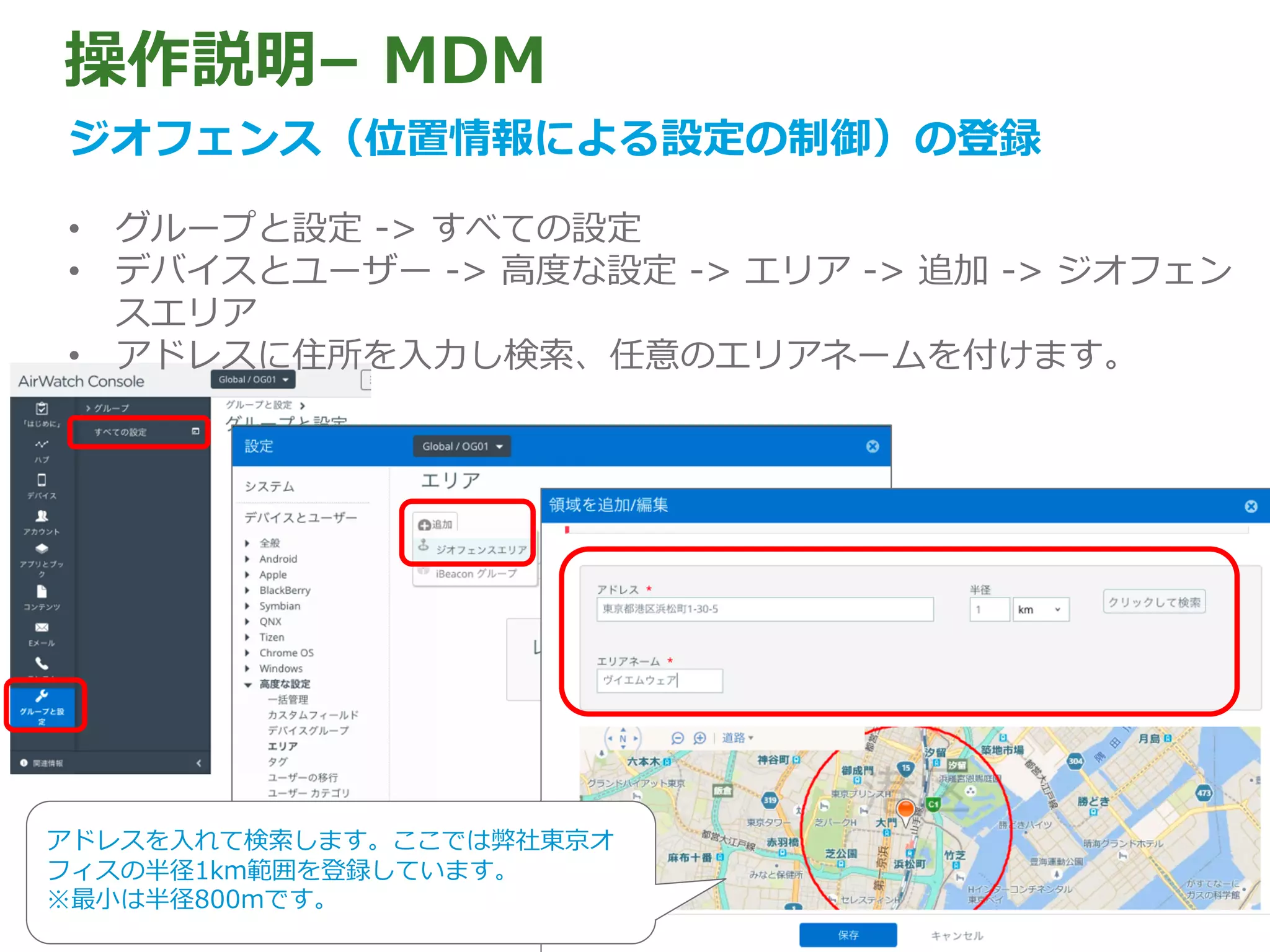
Task: Select カスタムフィールド tree item
Action: click(313, 715)
